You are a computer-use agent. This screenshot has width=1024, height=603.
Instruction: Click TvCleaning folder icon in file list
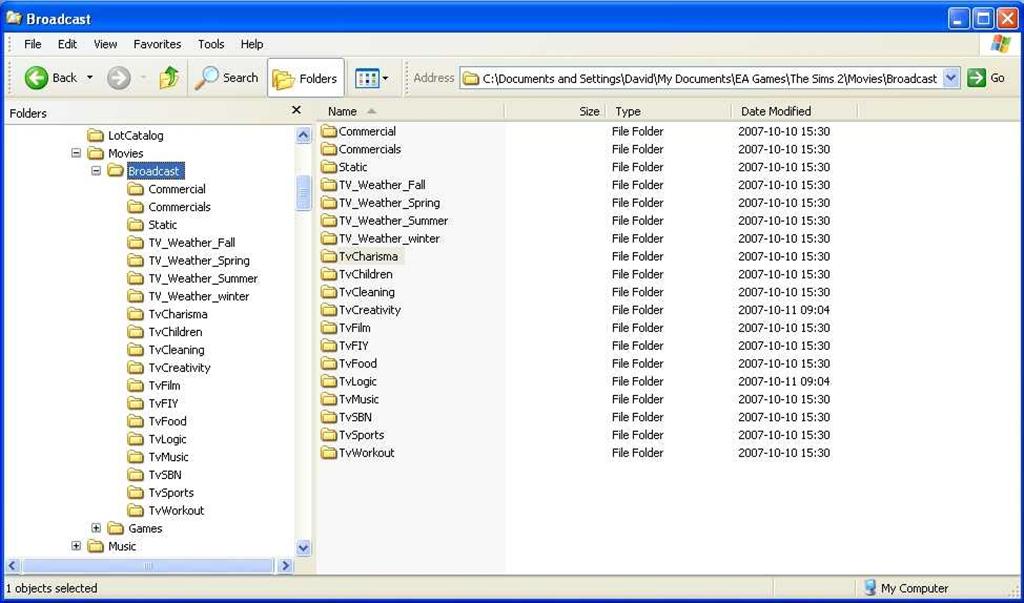[x=328, y=292]
